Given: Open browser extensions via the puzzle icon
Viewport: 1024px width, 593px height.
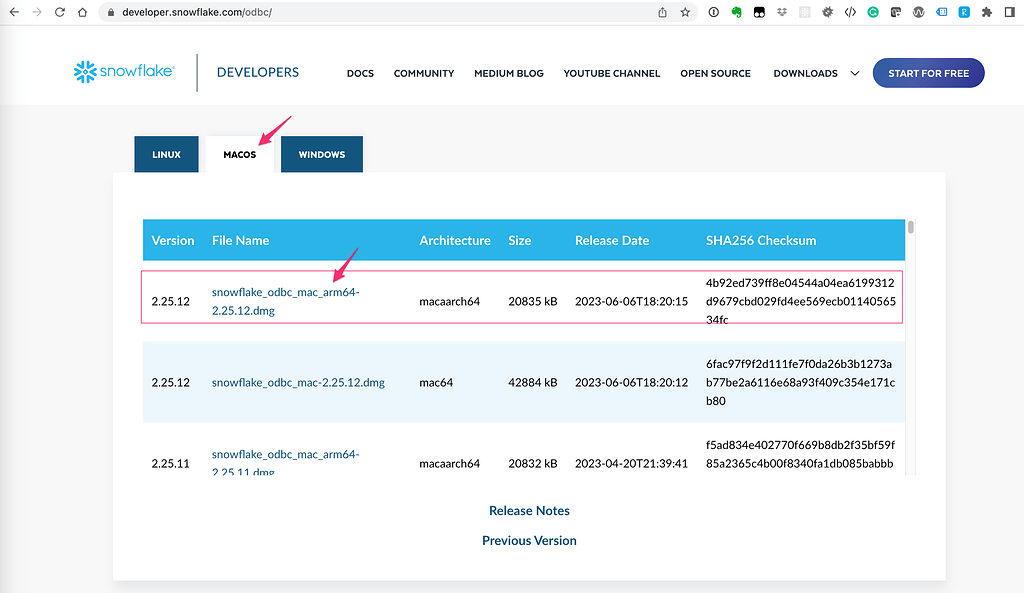Looking at the screenshot, I should click(x=986, y=12).
